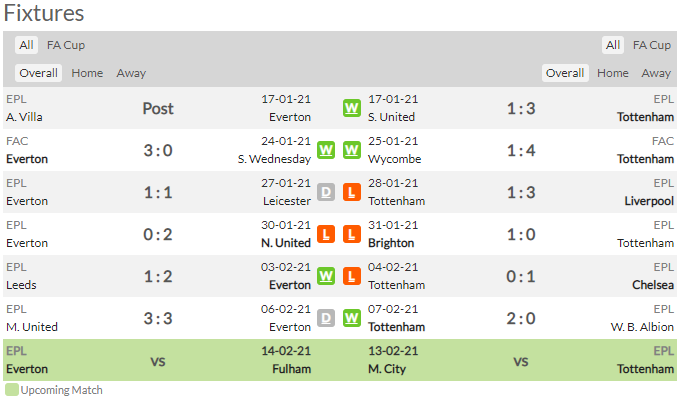Click the D badge beside Leicester
Image resolution: width=681 pixels, height=400 pixels.
point(326,192)
